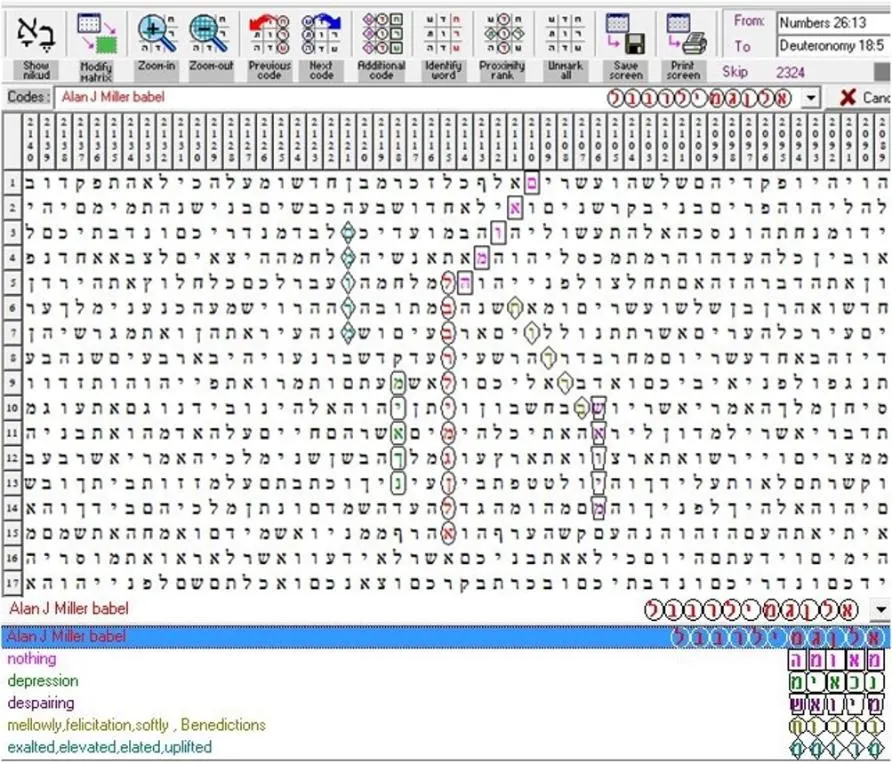Select matrix row number 5 header
This screenshot has height=763, width=892.
point(13,283)
